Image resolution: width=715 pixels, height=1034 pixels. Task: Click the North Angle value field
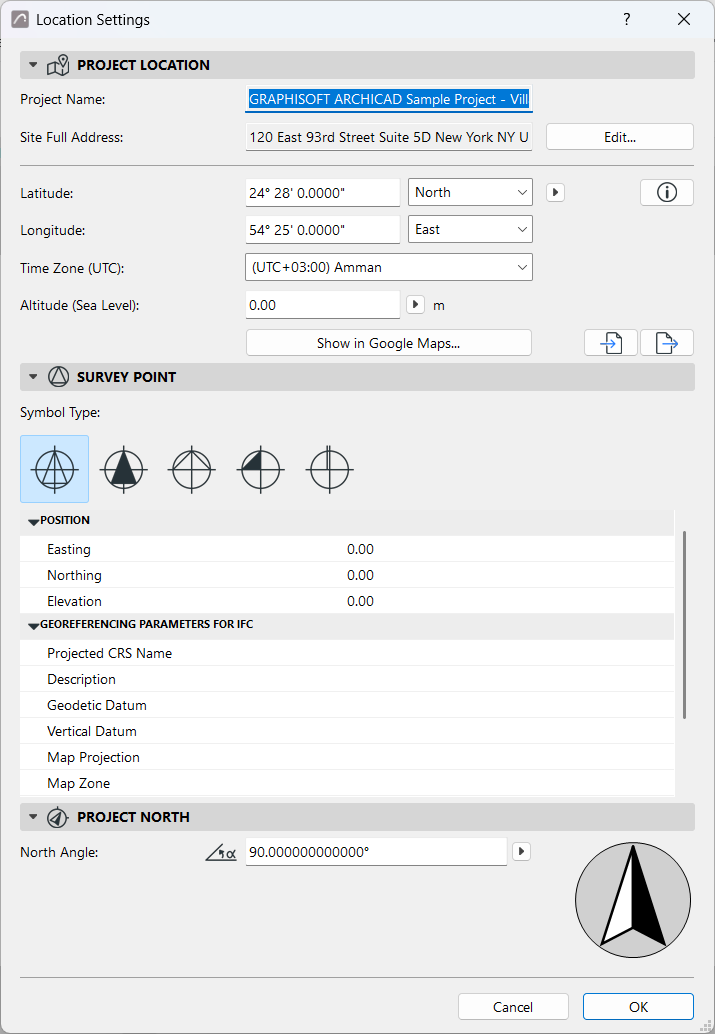pos(376,852)
